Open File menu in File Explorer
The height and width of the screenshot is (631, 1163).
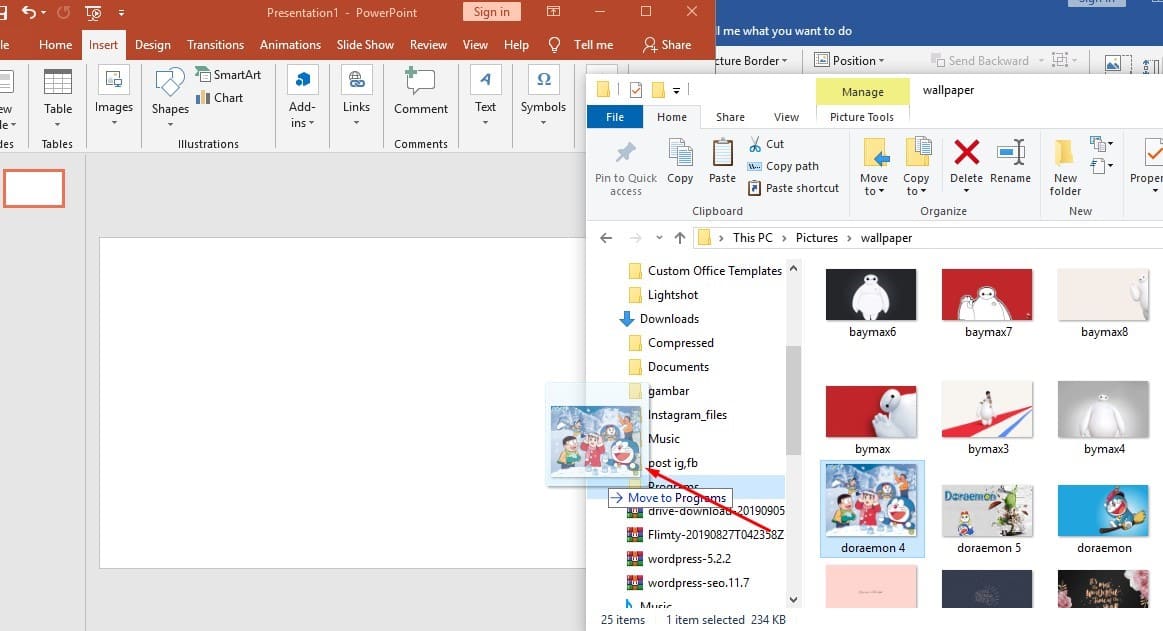click(x=614, y=117)
